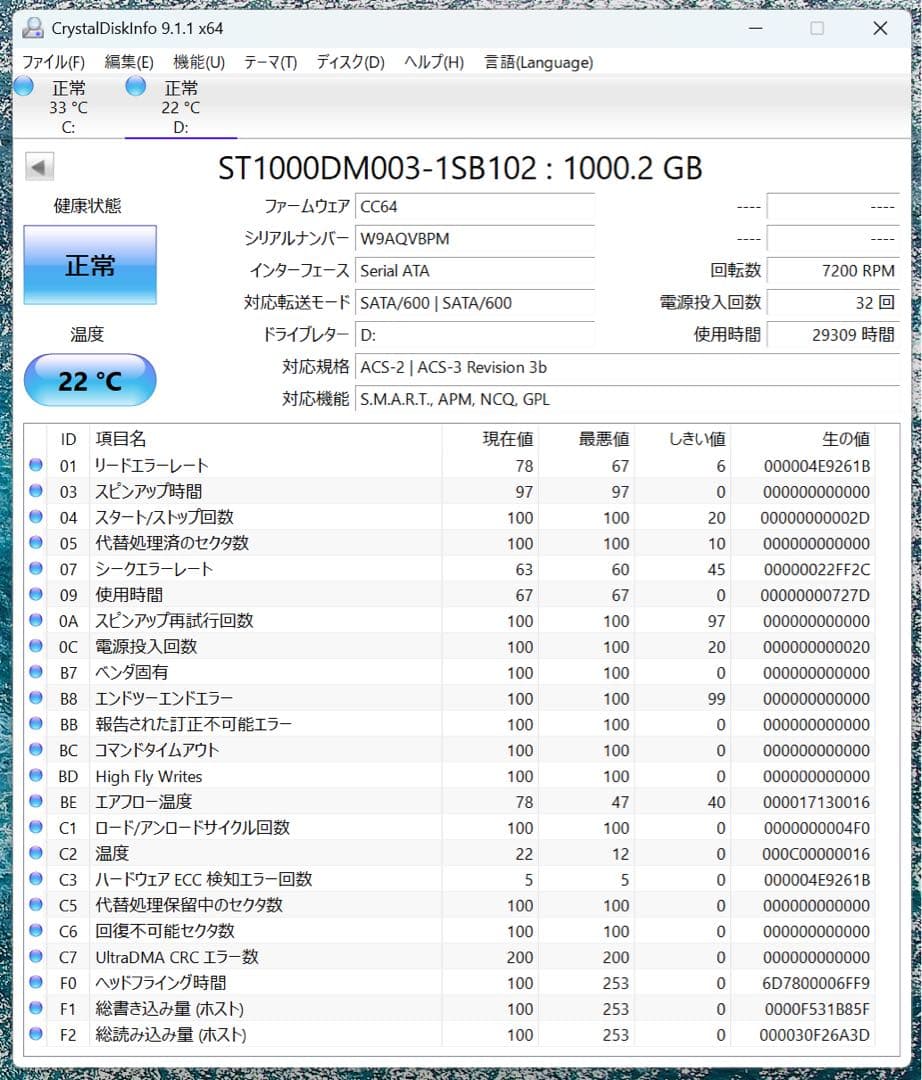The height and width of the screenshot is (1080, 922).
Task: Click the blue dot beside シークエラーレート
Action: click(35, 569)
